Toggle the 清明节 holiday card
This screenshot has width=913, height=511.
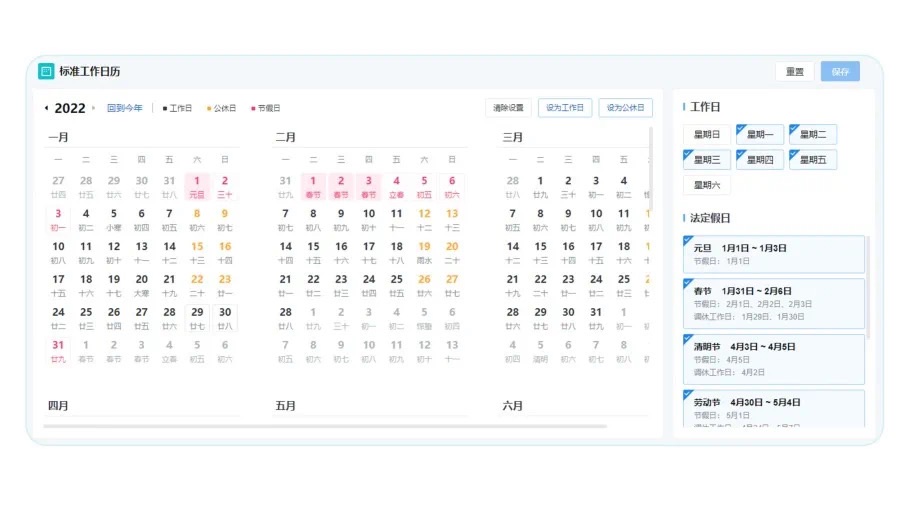pyautogui.click(x=774, y=359)
